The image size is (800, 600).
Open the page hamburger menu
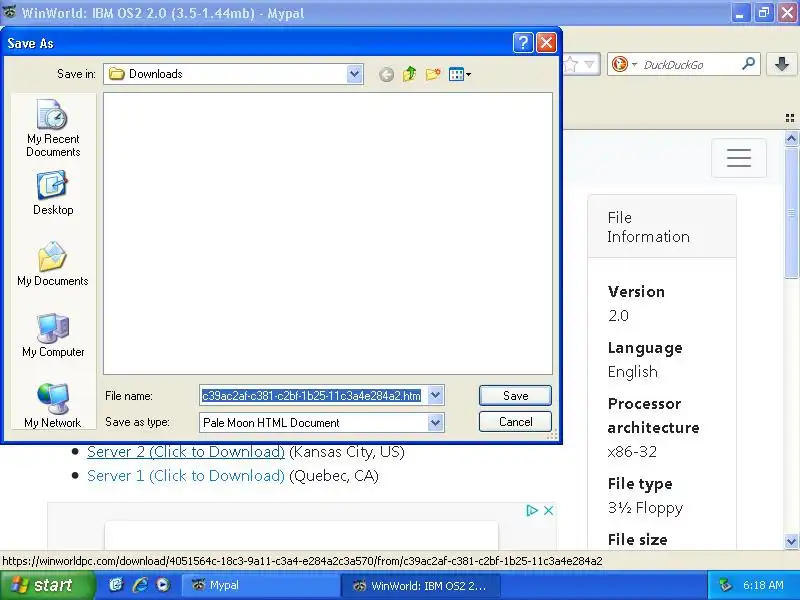coord(739,158)
